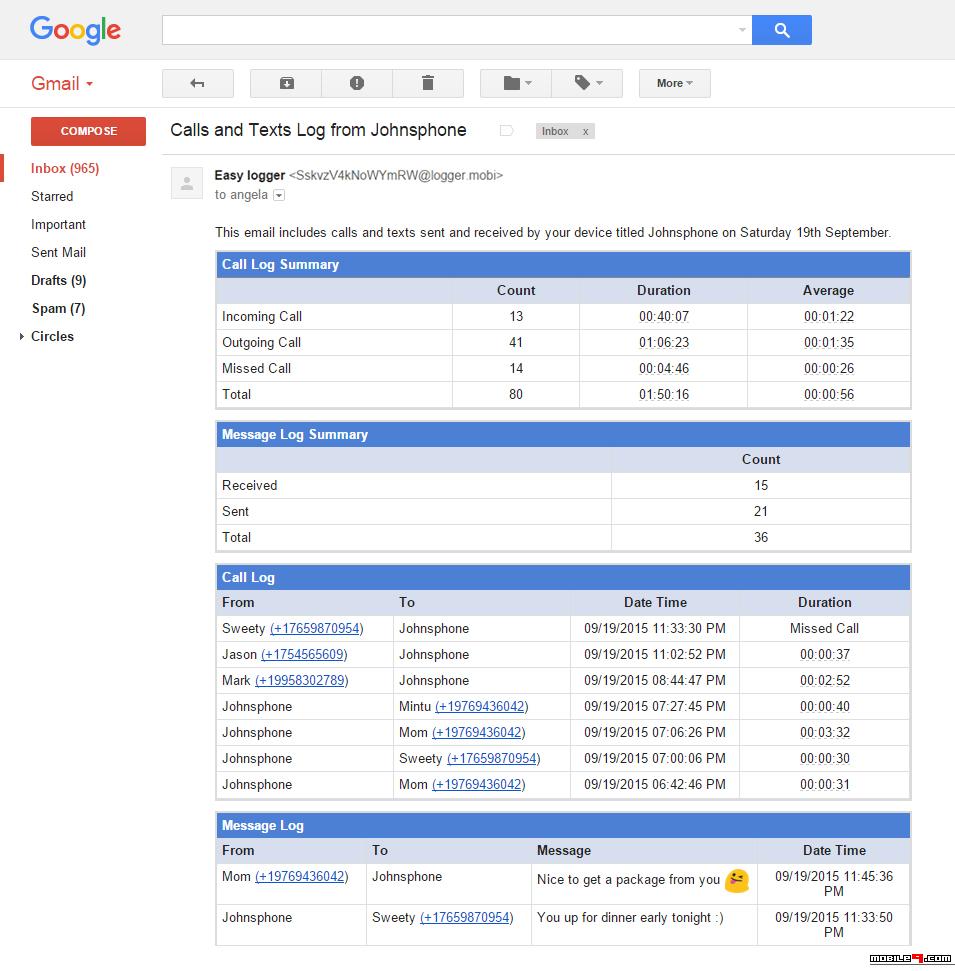Open the Sent Mail folder
The height and width of the screenshot is (971, 955).
click(59, 252)
